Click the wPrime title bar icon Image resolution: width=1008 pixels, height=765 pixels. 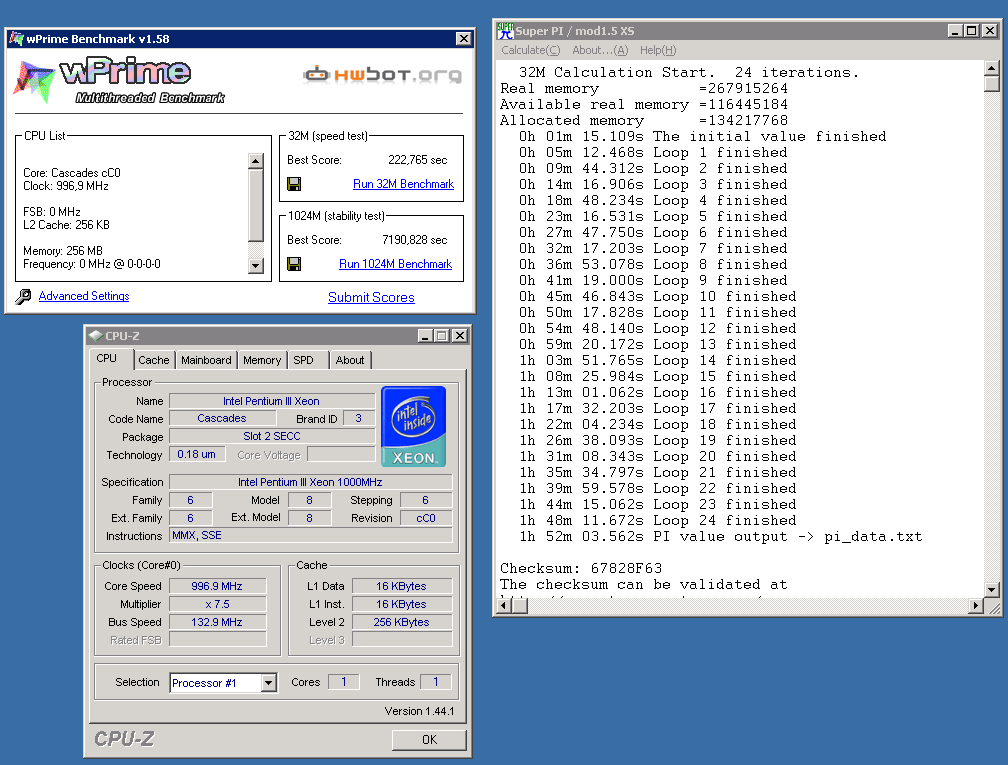pos(16,39)
